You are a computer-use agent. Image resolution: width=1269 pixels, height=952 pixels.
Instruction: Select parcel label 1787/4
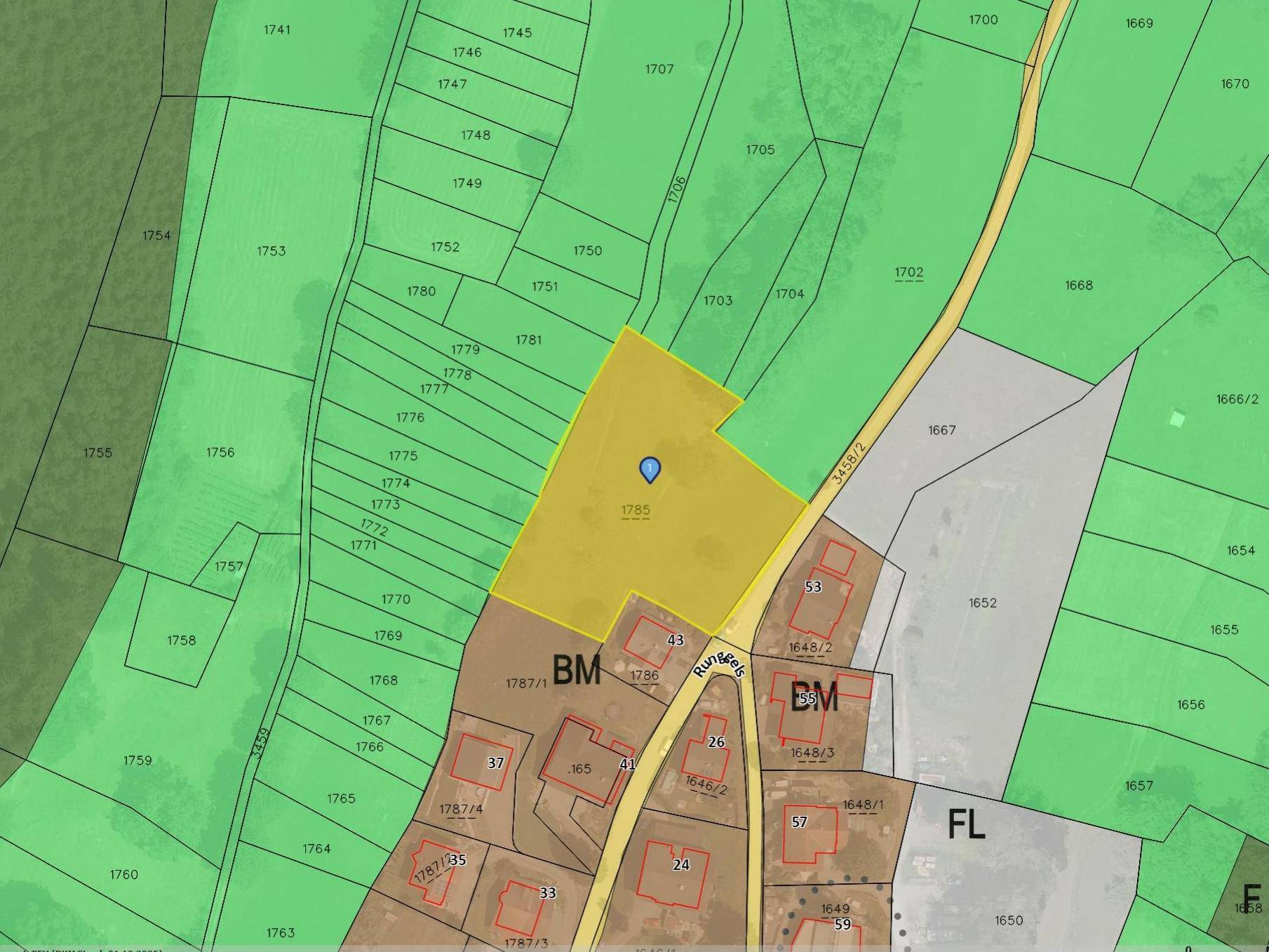461,809
